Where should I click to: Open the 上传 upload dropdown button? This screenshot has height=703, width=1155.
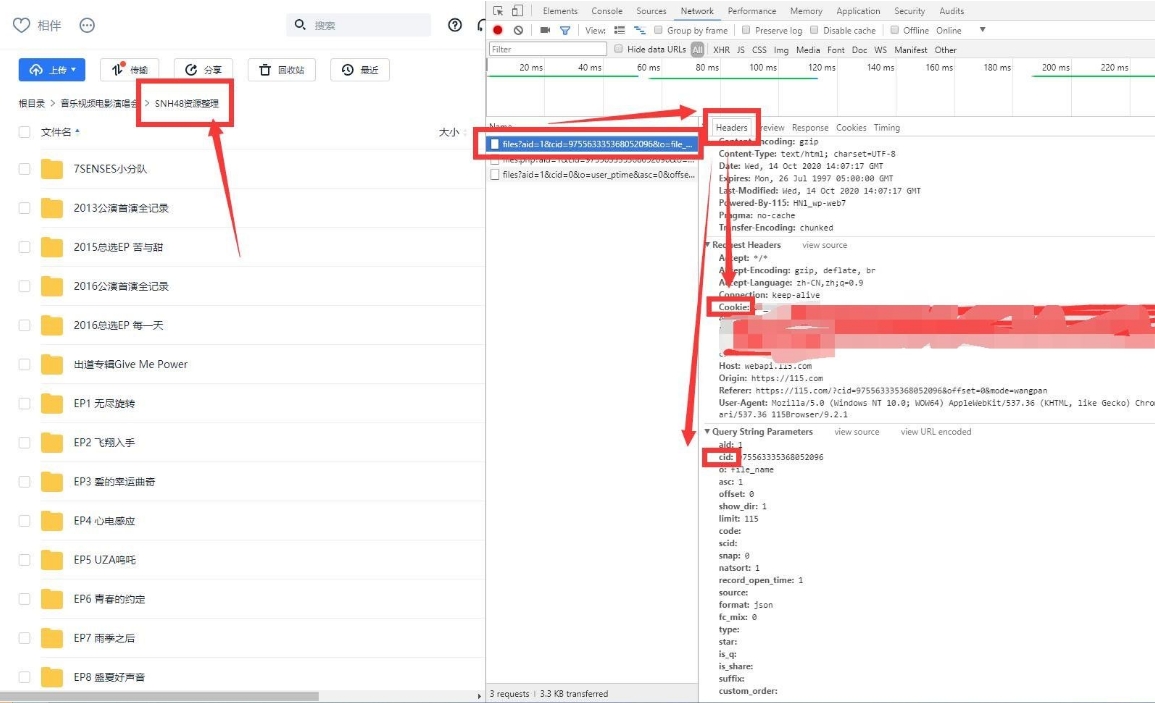click(52, 69)
